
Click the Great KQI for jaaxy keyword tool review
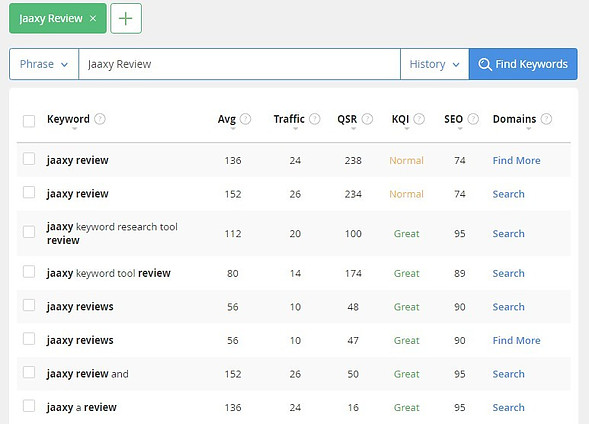point(406,273)
